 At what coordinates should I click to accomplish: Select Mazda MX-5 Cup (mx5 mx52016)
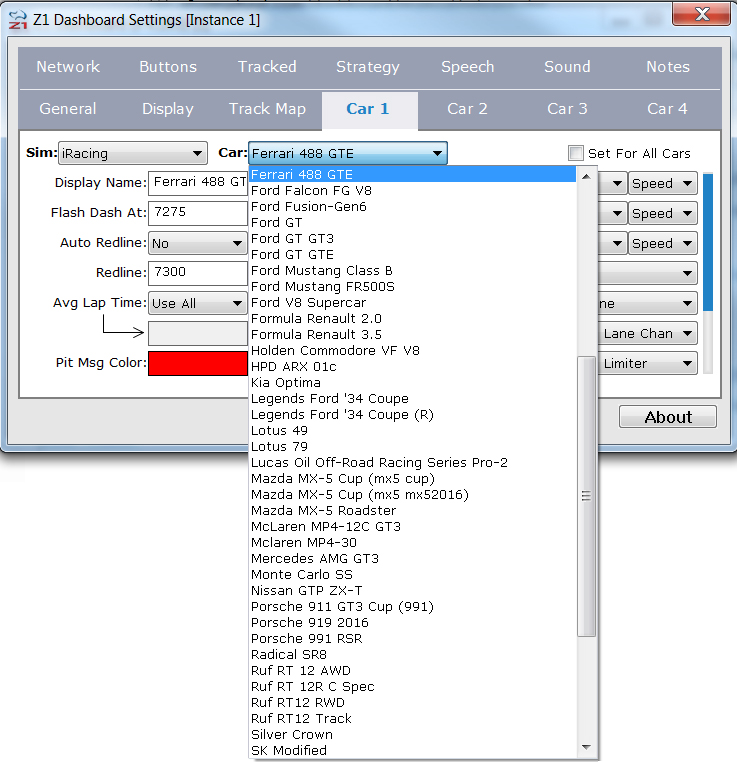[x=412, y=495]
